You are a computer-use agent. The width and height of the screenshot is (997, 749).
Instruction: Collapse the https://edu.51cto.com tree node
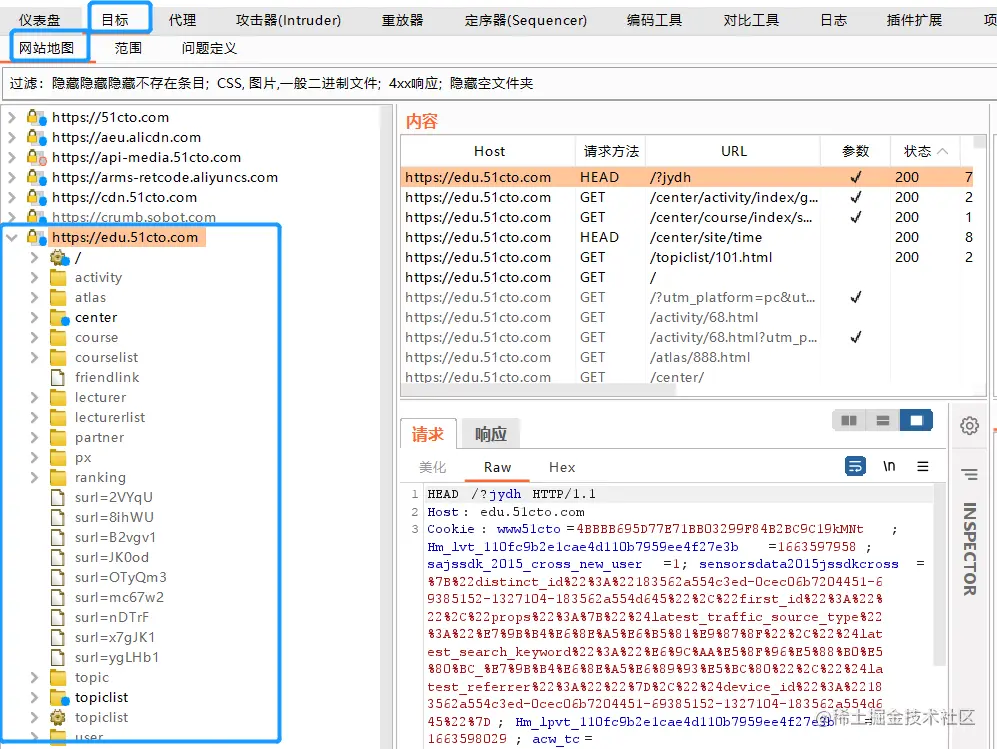(11, 238)
